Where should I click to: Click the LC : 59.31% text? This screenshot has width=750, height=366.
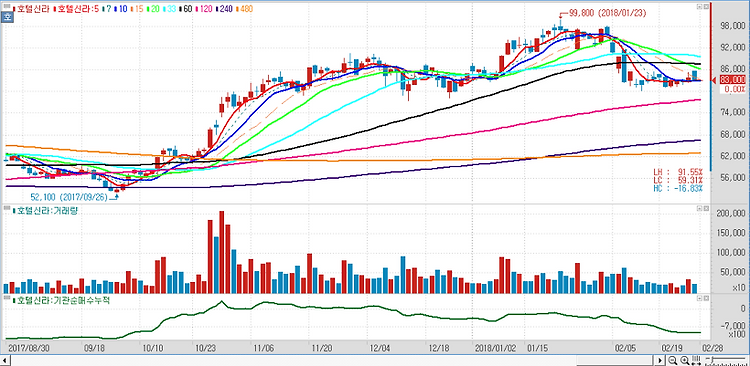679,180
